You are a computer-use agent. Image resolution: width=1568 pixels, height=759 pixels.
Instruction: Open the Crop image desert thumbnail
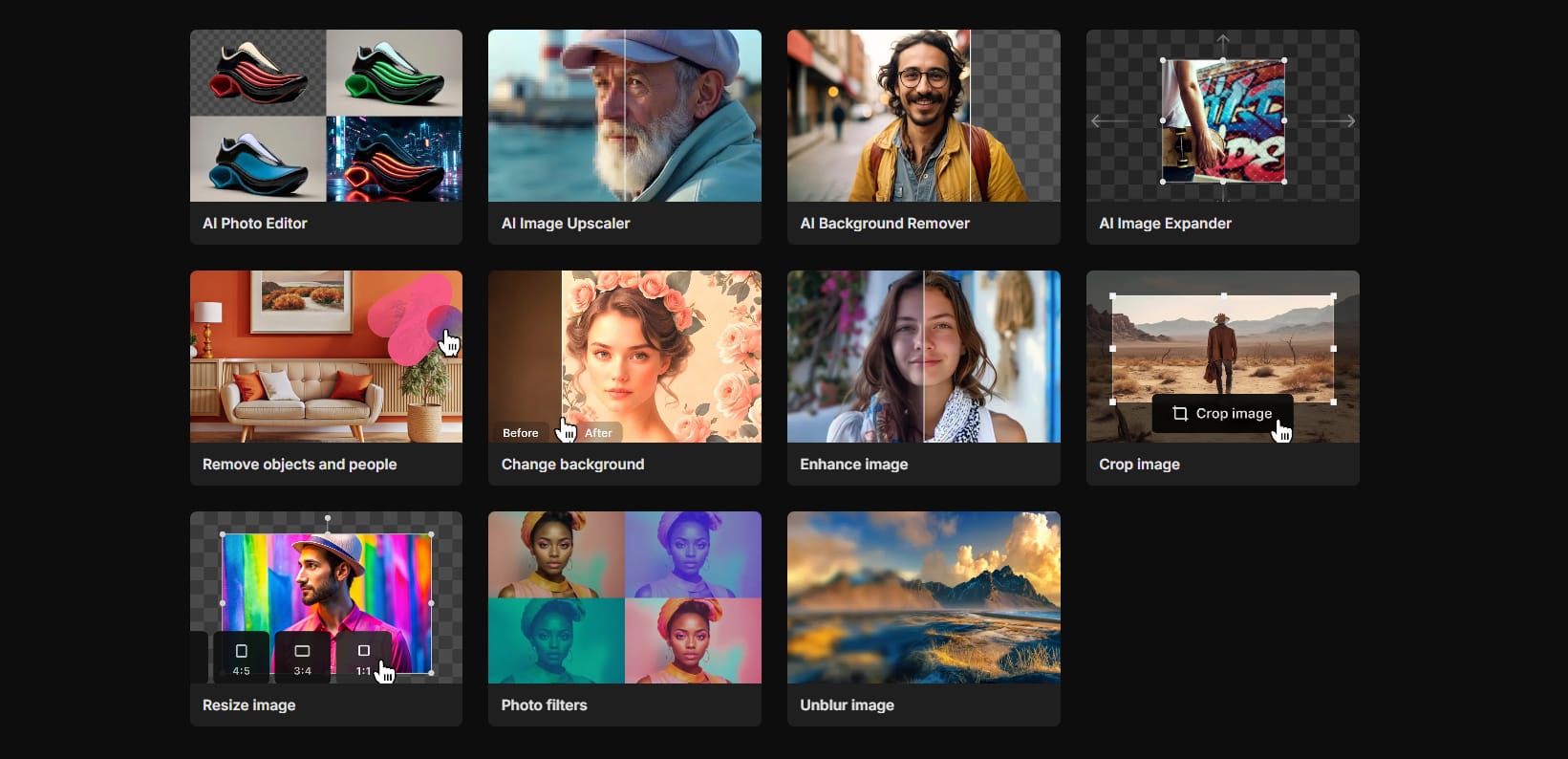click(x=1223, y=357)
